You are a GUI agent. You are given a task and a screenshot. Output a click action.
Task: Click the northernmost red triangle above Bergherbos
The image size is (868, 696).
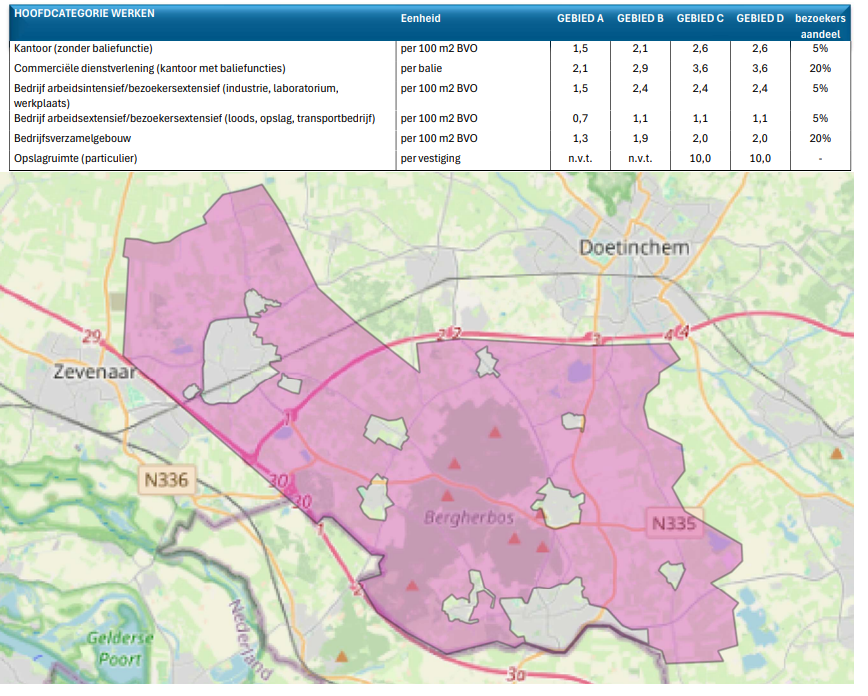(x=493, y=433)
